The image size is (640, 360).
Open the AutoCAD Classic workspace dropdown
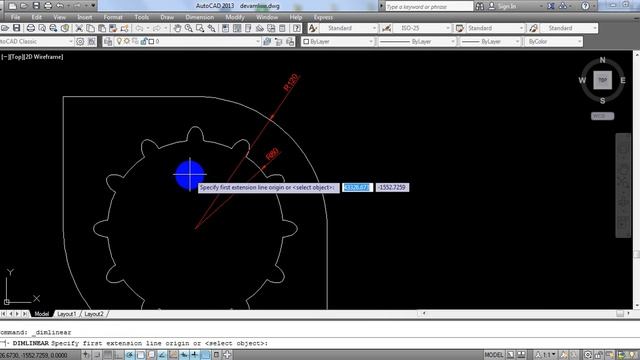[37, 41]
